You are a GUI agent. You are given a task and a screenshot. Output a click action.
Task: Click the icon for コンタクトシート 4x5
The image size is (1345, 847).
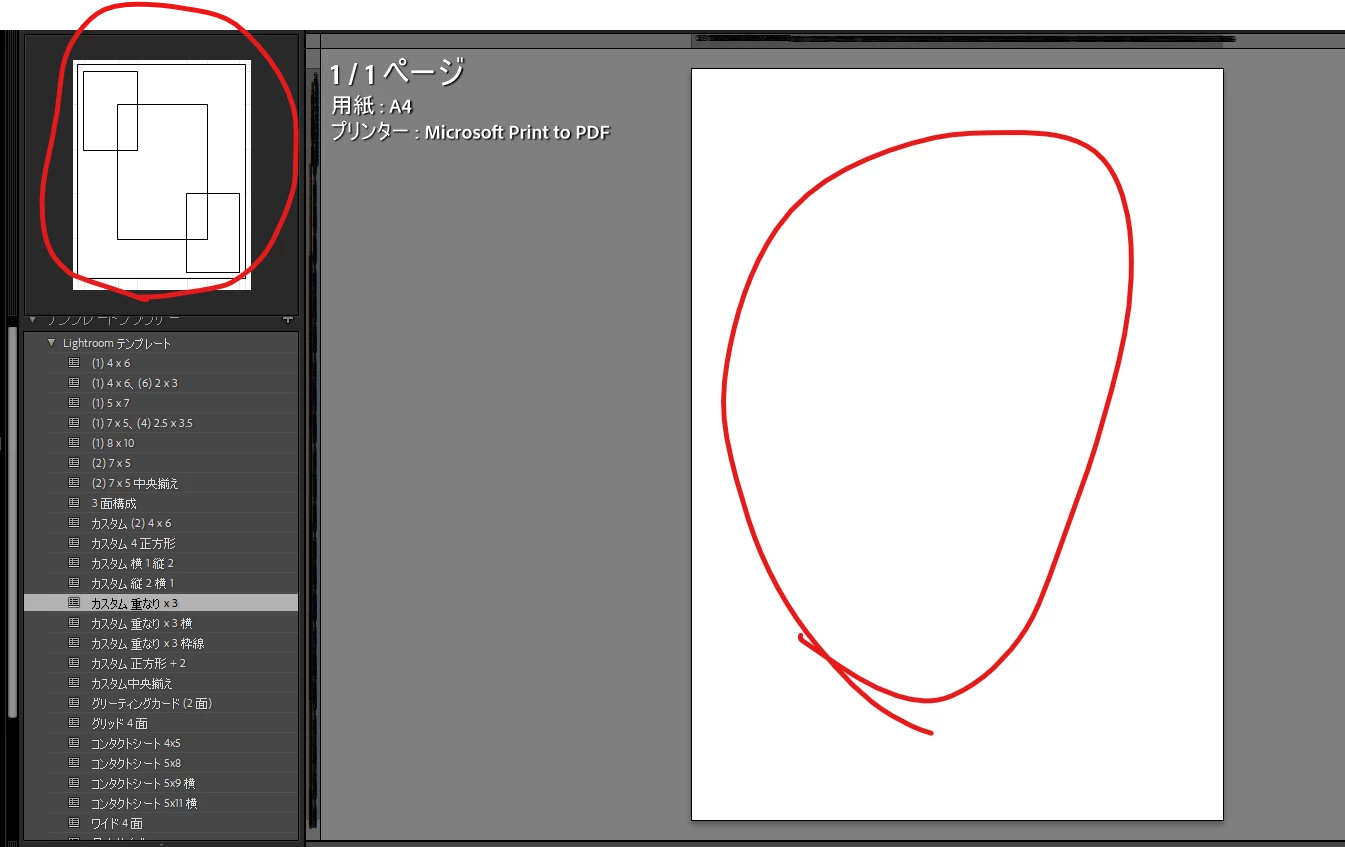coord(74,743)
